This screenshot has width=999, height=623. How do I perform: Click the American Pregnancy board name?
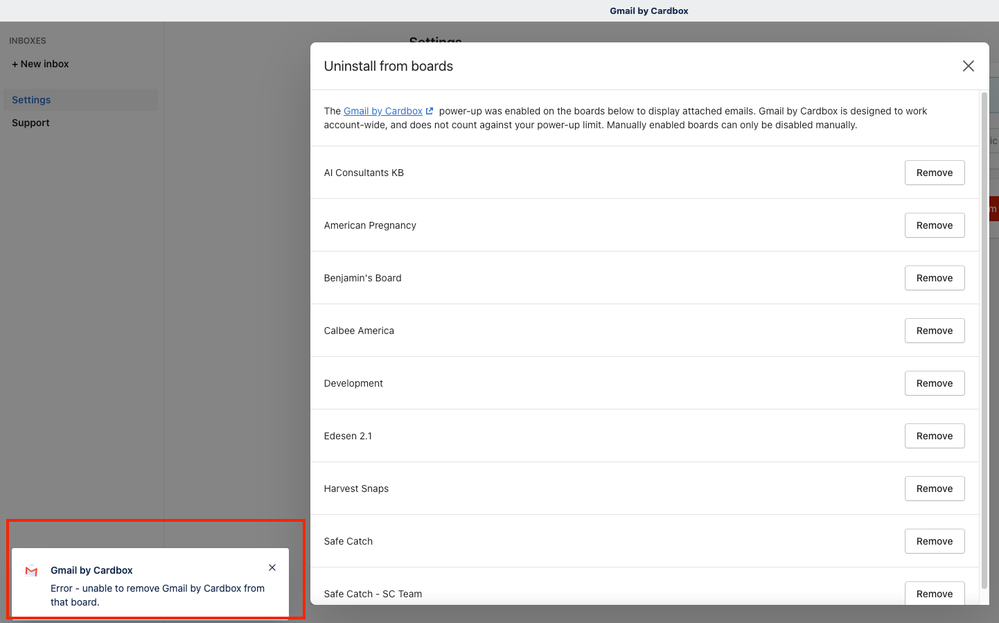click(x=370, y=226)
